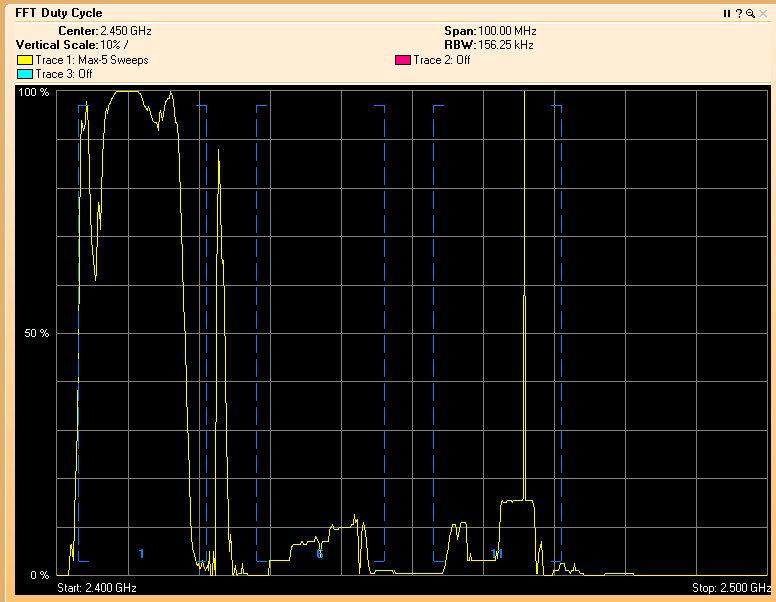Select Wi-Fi channel 11 marker label

(x=497, y=554)
